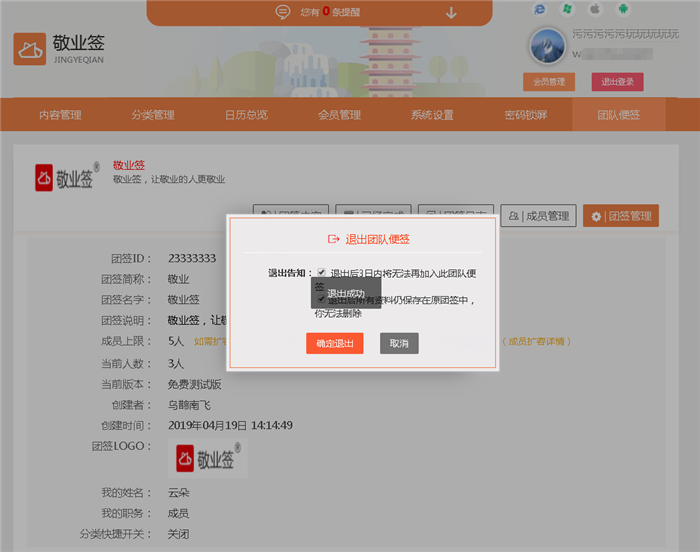
Task: Open the 内容管理 tab
Action: tap(60, 115)
